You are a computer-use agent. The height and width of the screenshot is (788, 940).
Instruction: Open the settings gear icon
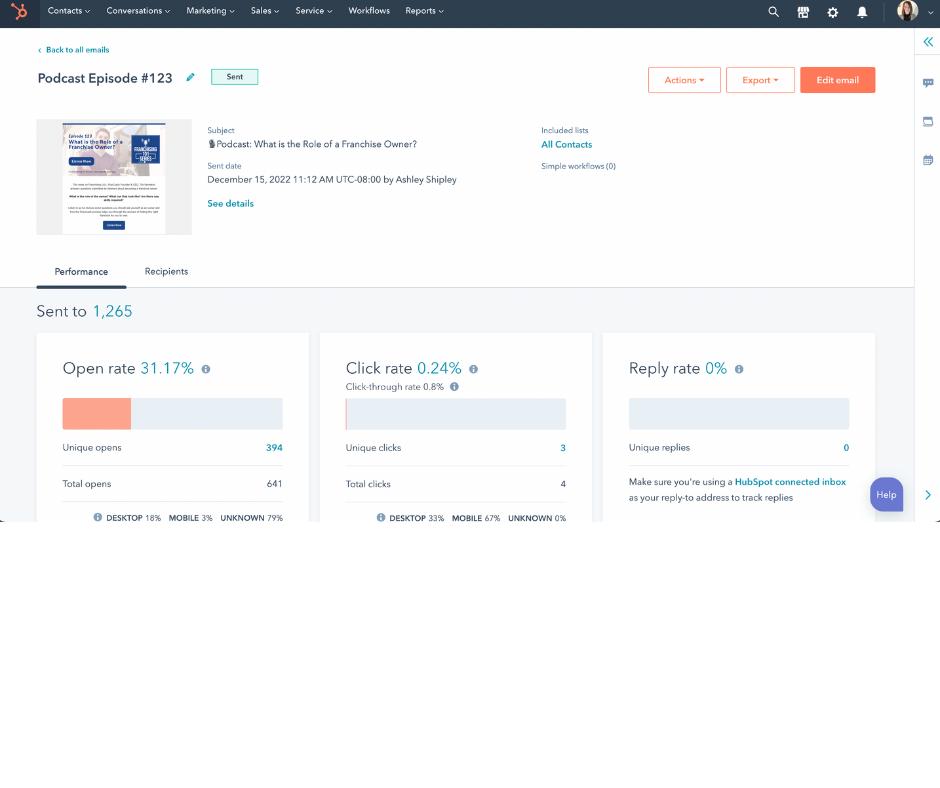click(x=833, y=12)
